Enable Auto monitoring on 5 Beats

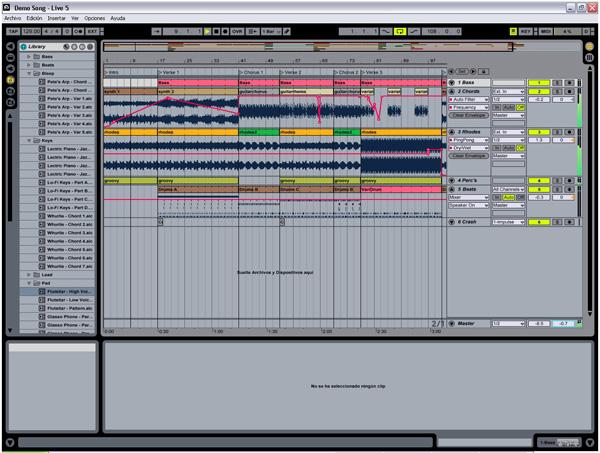coord(509,197)
